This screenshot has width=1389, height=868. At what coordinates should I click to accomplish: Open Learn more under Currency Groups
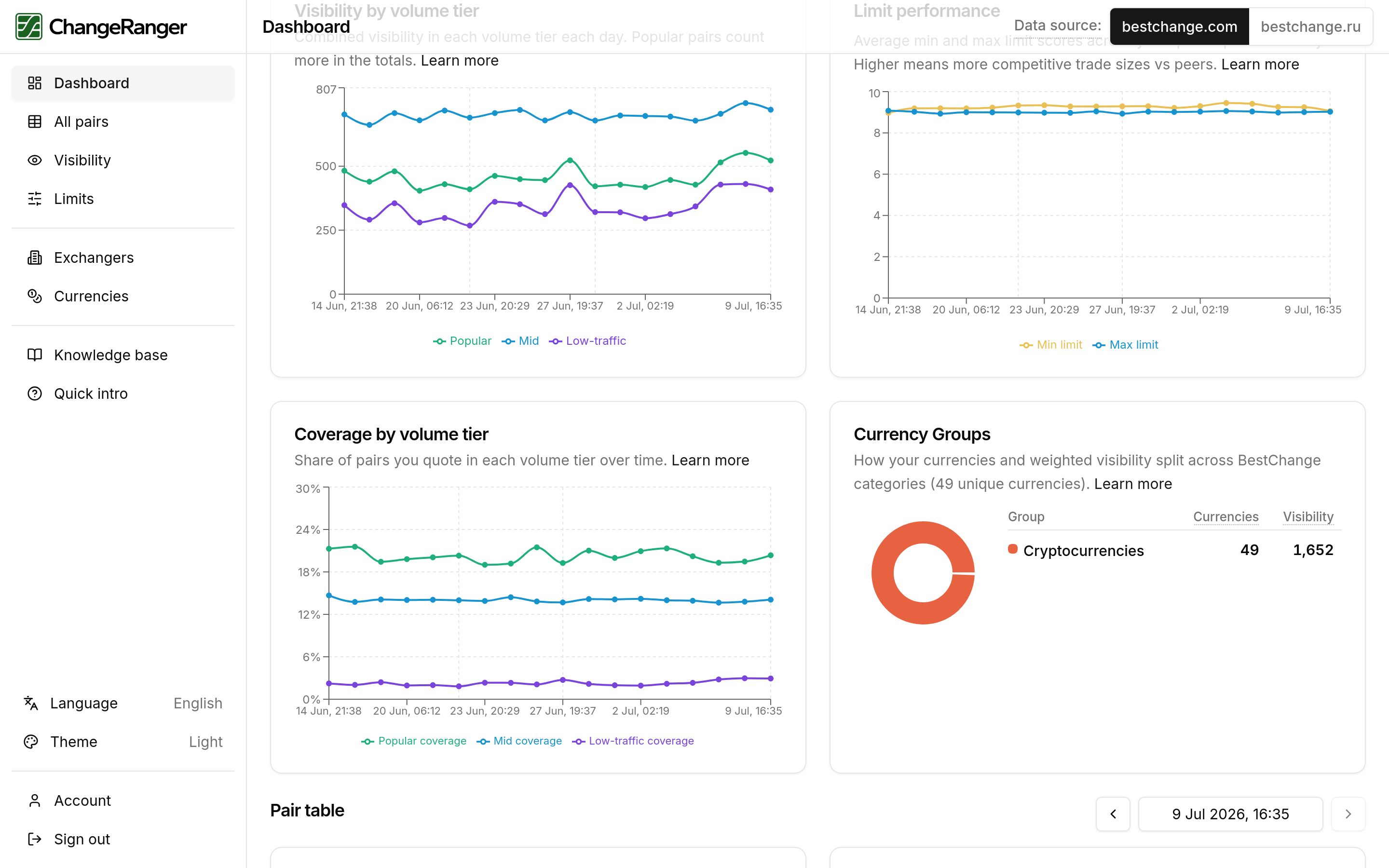[x=1132, y=483]
